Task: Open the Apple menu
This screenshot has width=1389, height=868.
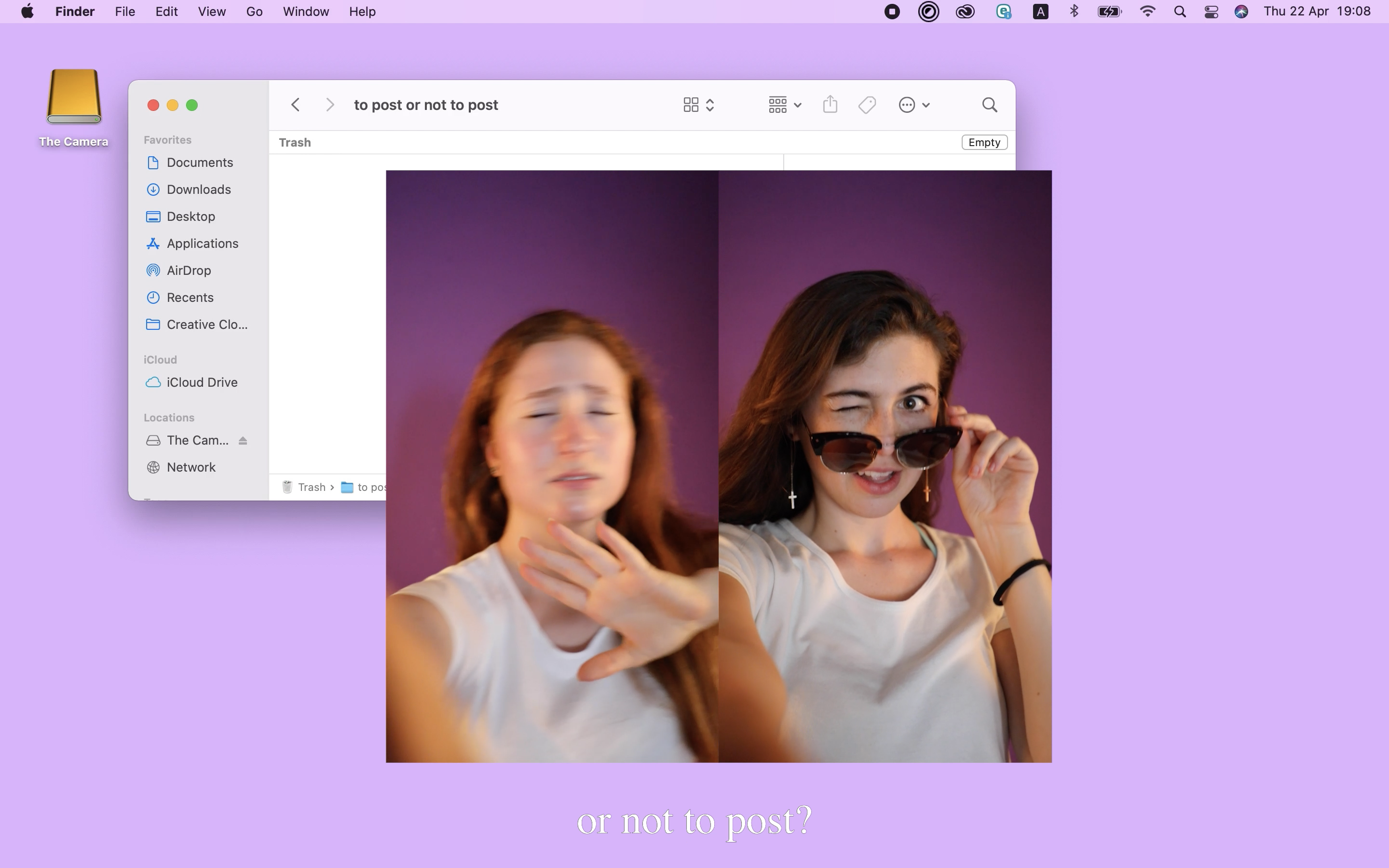Action: 27,12
